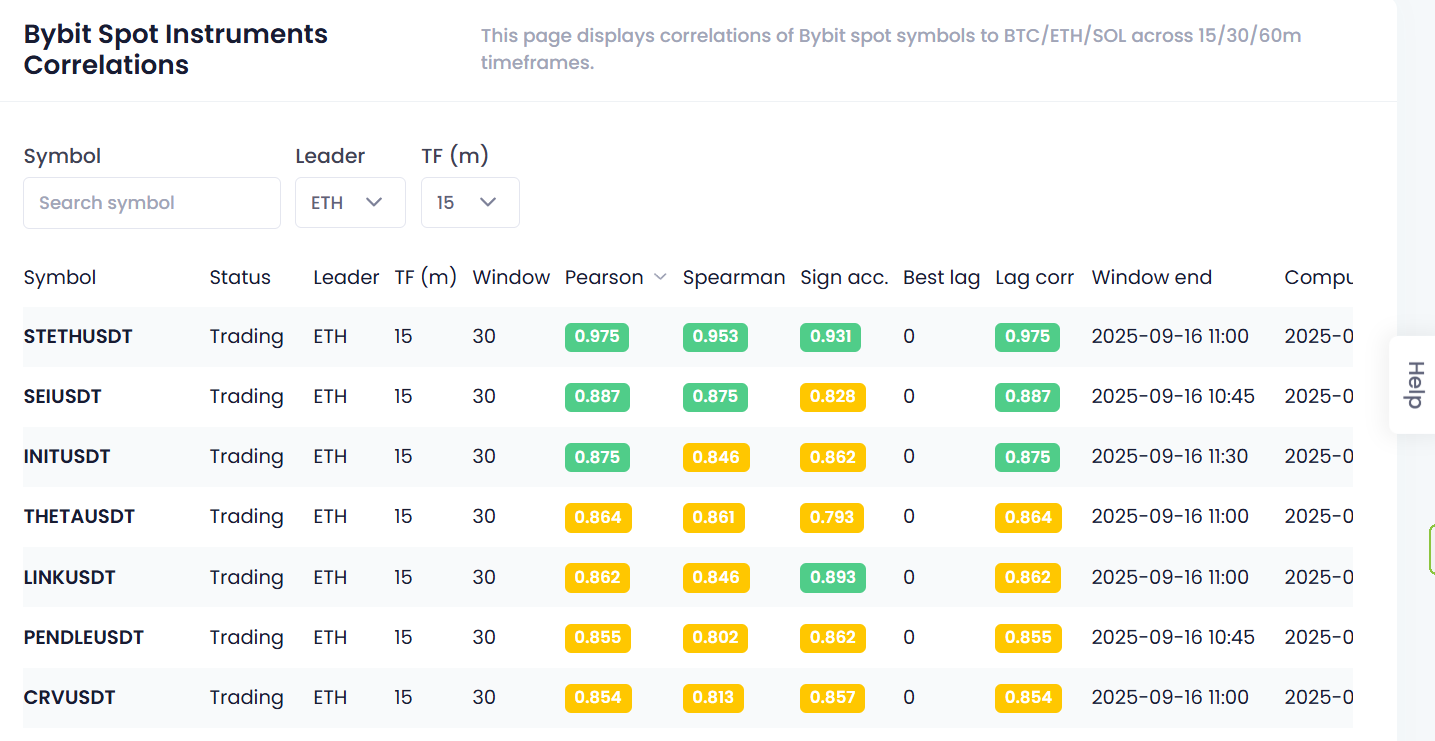Click the Pearson column sort arrow icon
Image resolution: width=1435 pixels, height=741 pixels.
tap(660, 278)
